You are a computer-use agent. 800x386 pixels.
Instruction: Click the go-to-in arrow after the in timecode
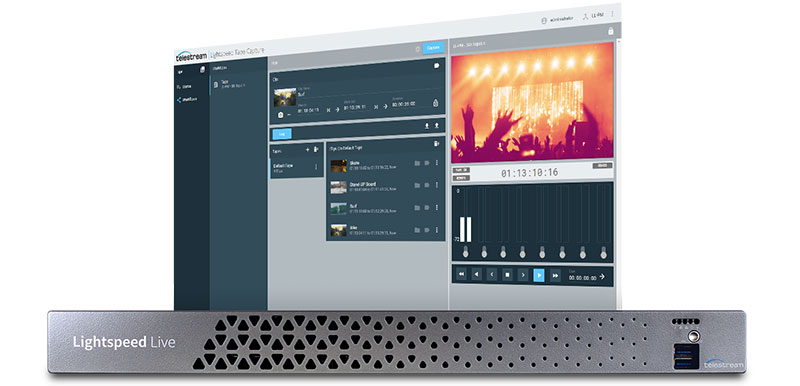[337, 109]
